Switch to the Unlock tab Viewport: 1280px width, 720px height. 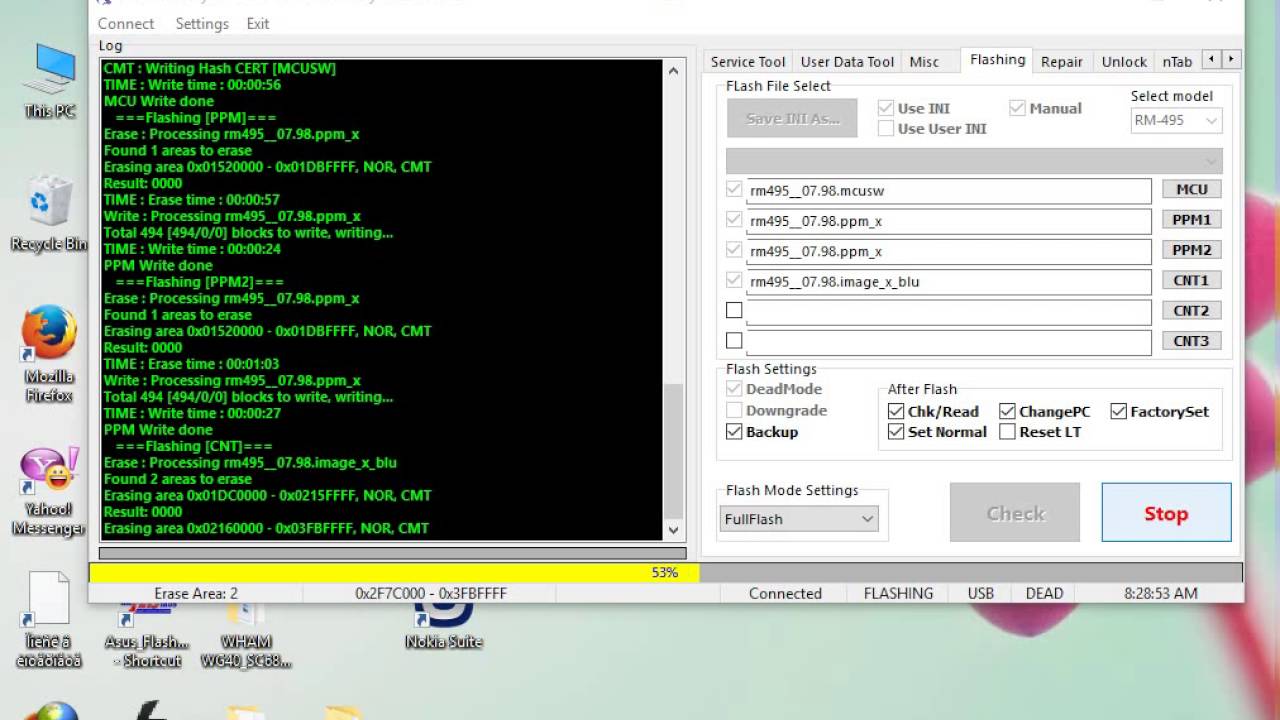pos(1124,61)
